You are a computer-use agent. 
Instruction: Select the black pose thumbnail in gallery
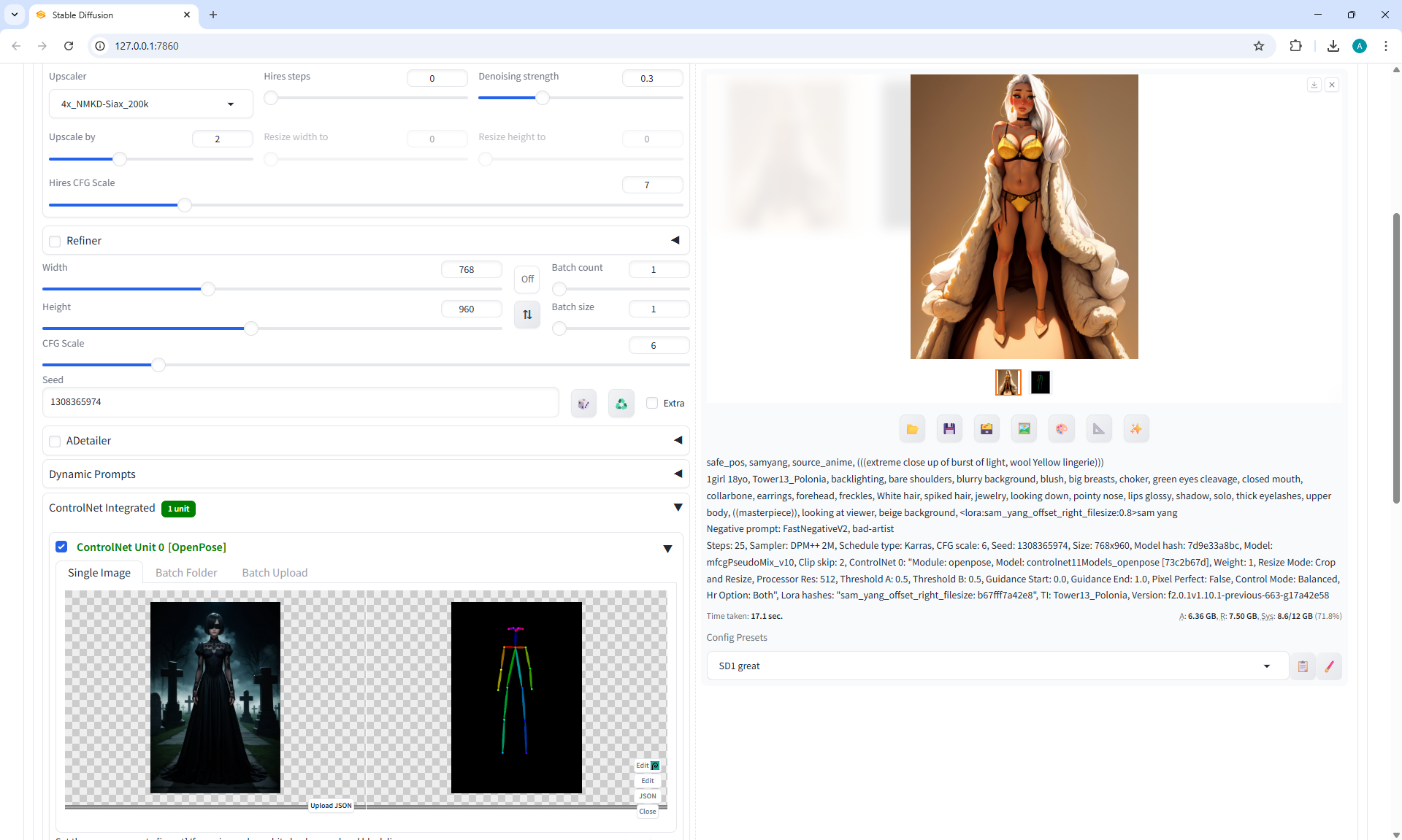click(1040, 382)
